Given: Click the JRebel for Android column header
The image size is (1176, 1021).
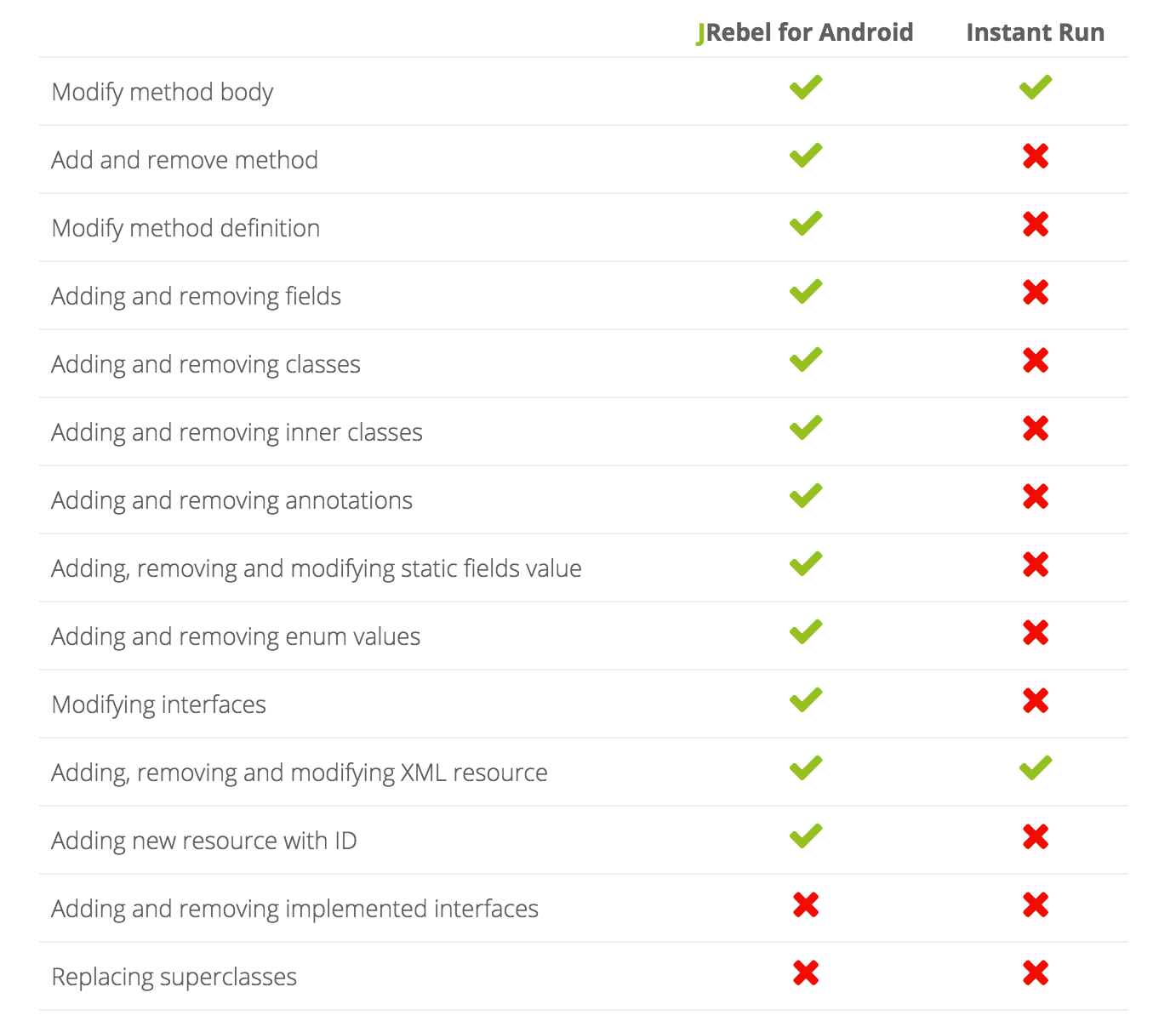Looking at the screenshot, I should (804, 32).
